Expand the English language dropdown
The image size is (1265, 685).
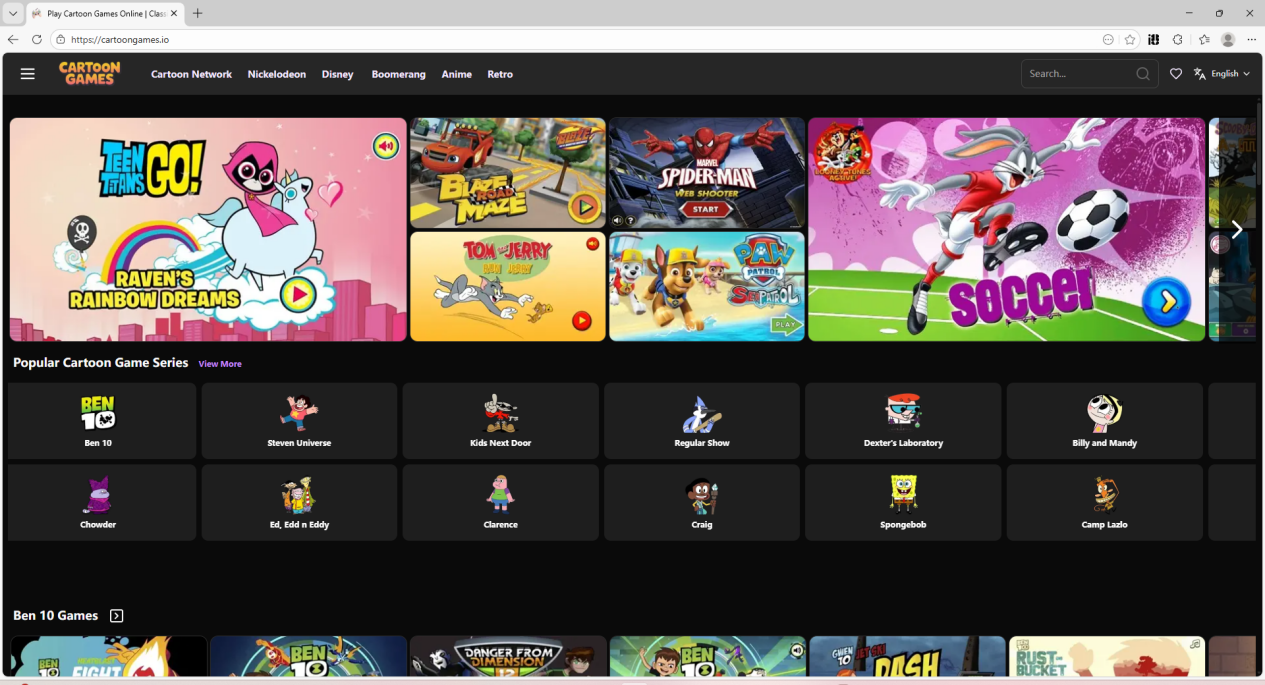pos(1230,74)
